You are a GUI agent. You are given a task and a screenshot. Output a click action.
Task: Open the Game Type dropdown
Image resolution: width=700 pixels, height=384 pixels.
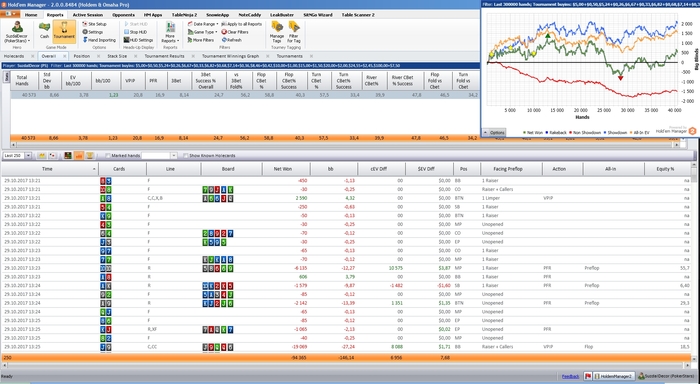pyautogui.click(x=202, y=32)
